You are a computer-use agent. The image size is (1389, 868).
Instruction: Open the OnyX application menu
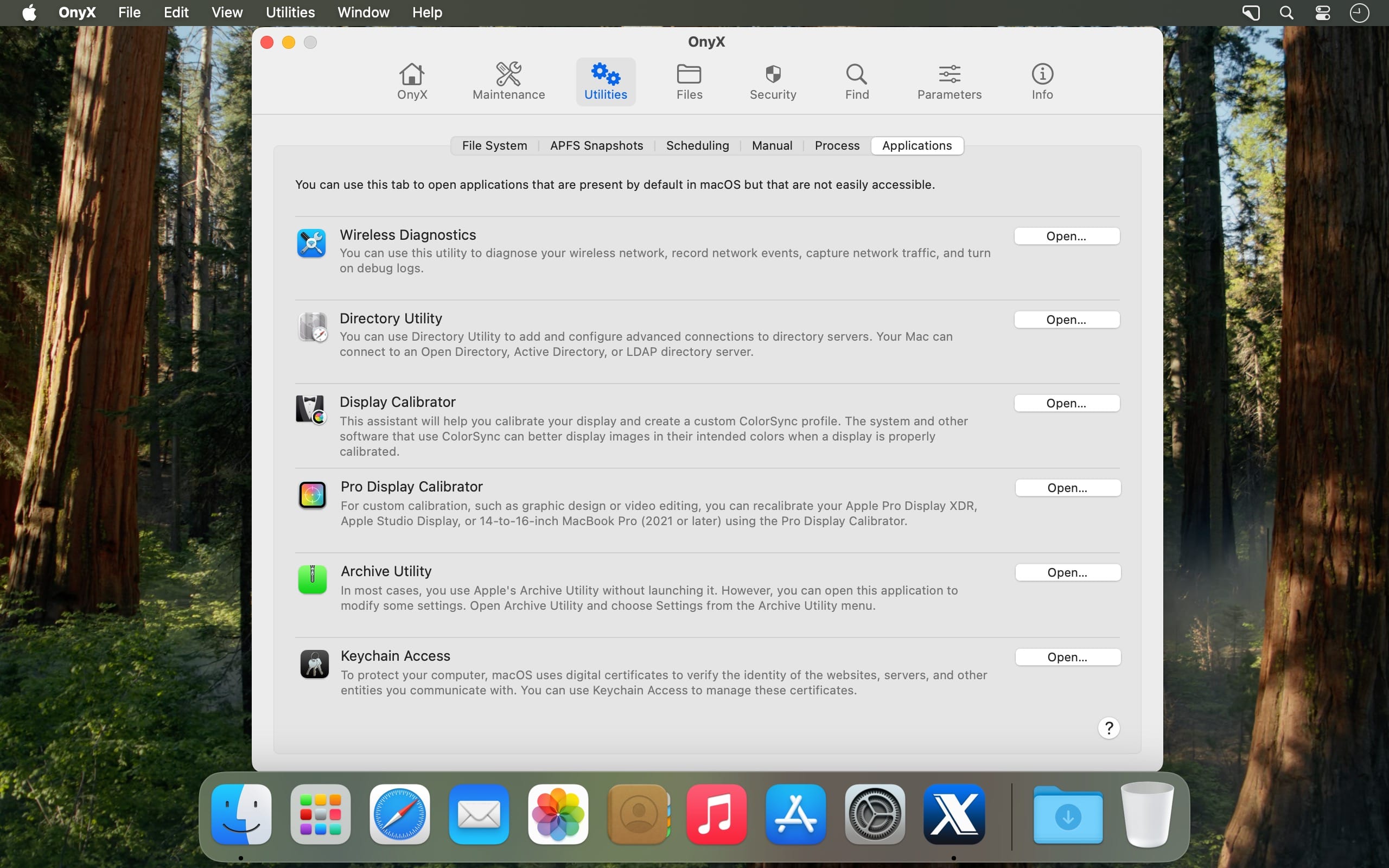77,12
